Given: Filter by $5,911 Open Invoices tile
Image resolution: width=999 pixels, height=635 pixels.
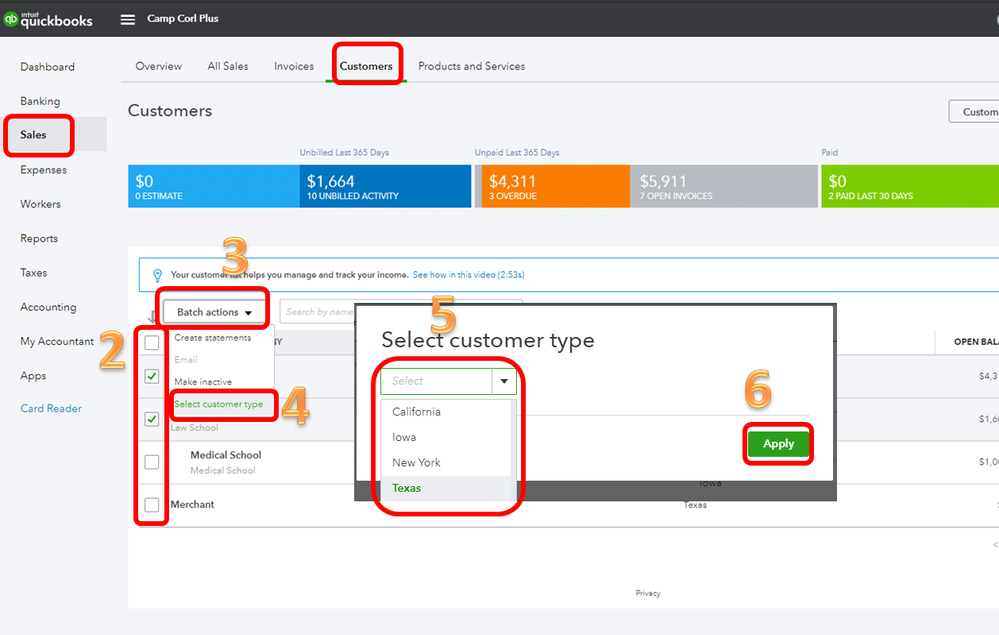Looking at the screenshot, I should (724, 186).
